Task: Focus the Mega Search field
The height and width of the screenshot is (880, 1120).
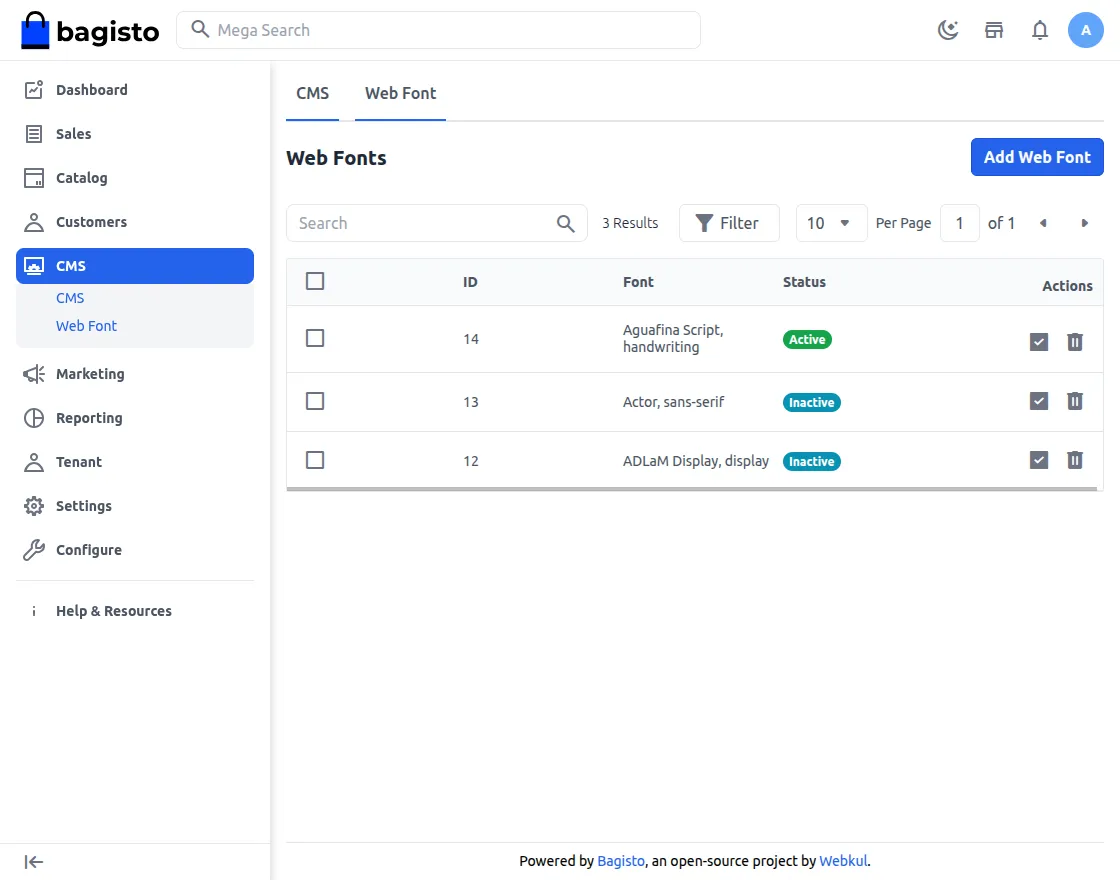Action: (x=439, y=30)
